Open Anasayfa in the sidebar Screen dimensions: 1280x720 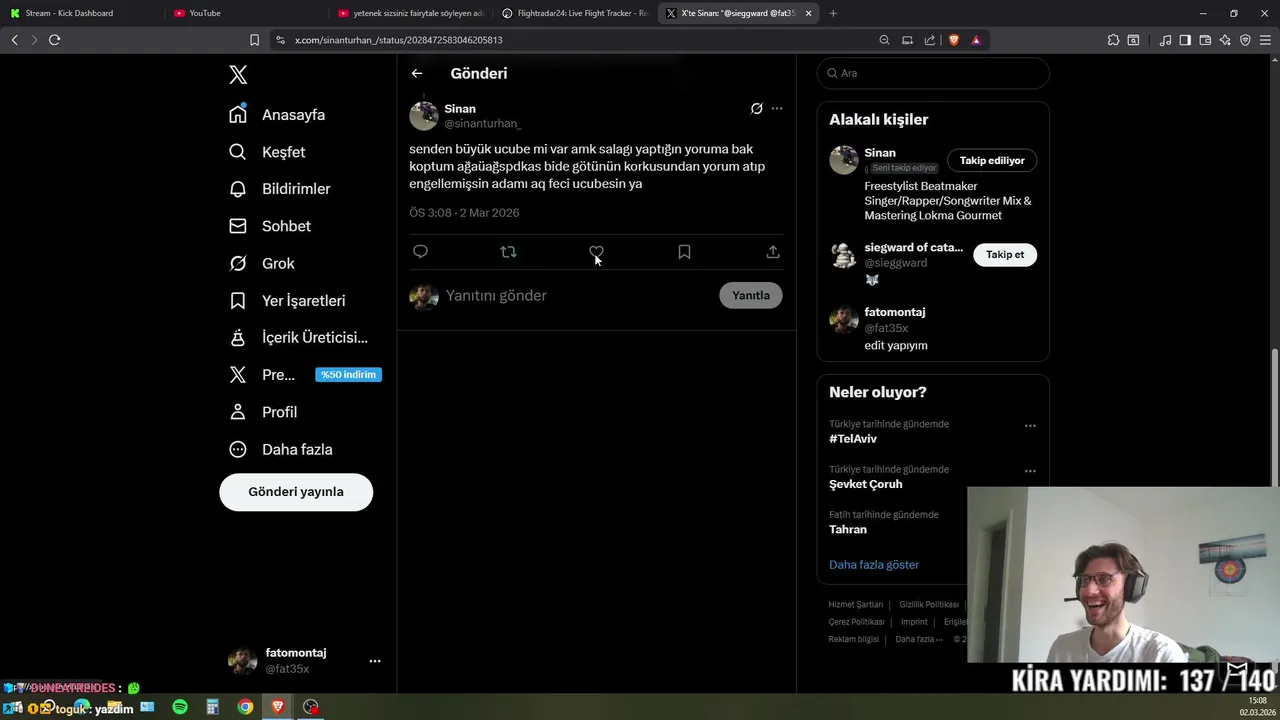click(277, 114)
